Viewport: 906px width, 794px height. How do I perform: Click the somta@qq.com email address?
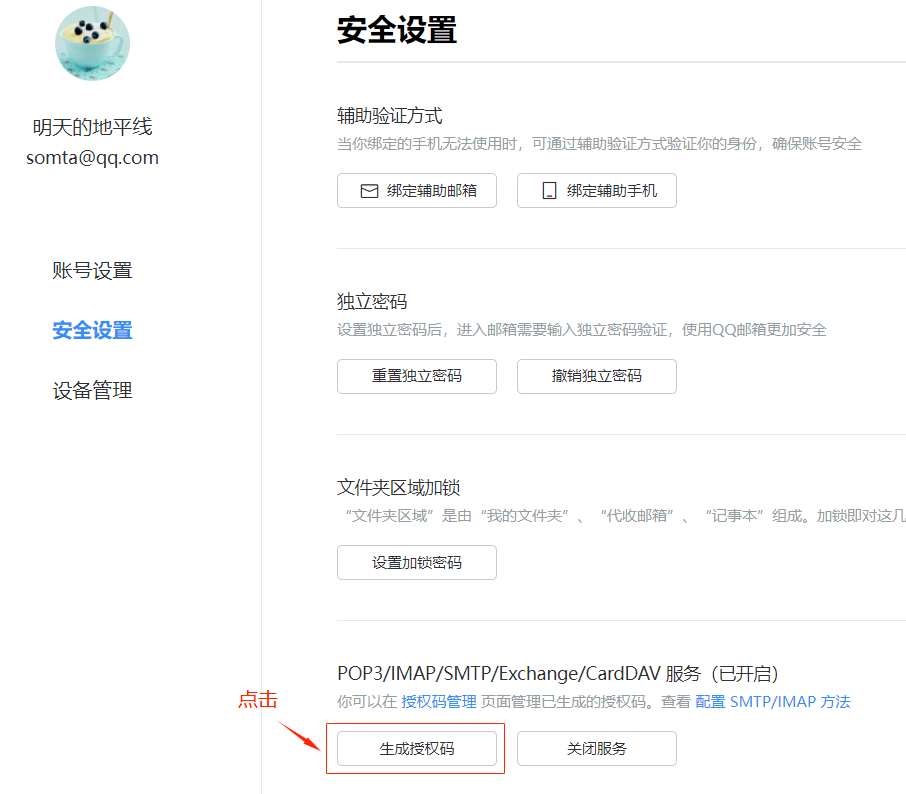(x=92, y=158)
